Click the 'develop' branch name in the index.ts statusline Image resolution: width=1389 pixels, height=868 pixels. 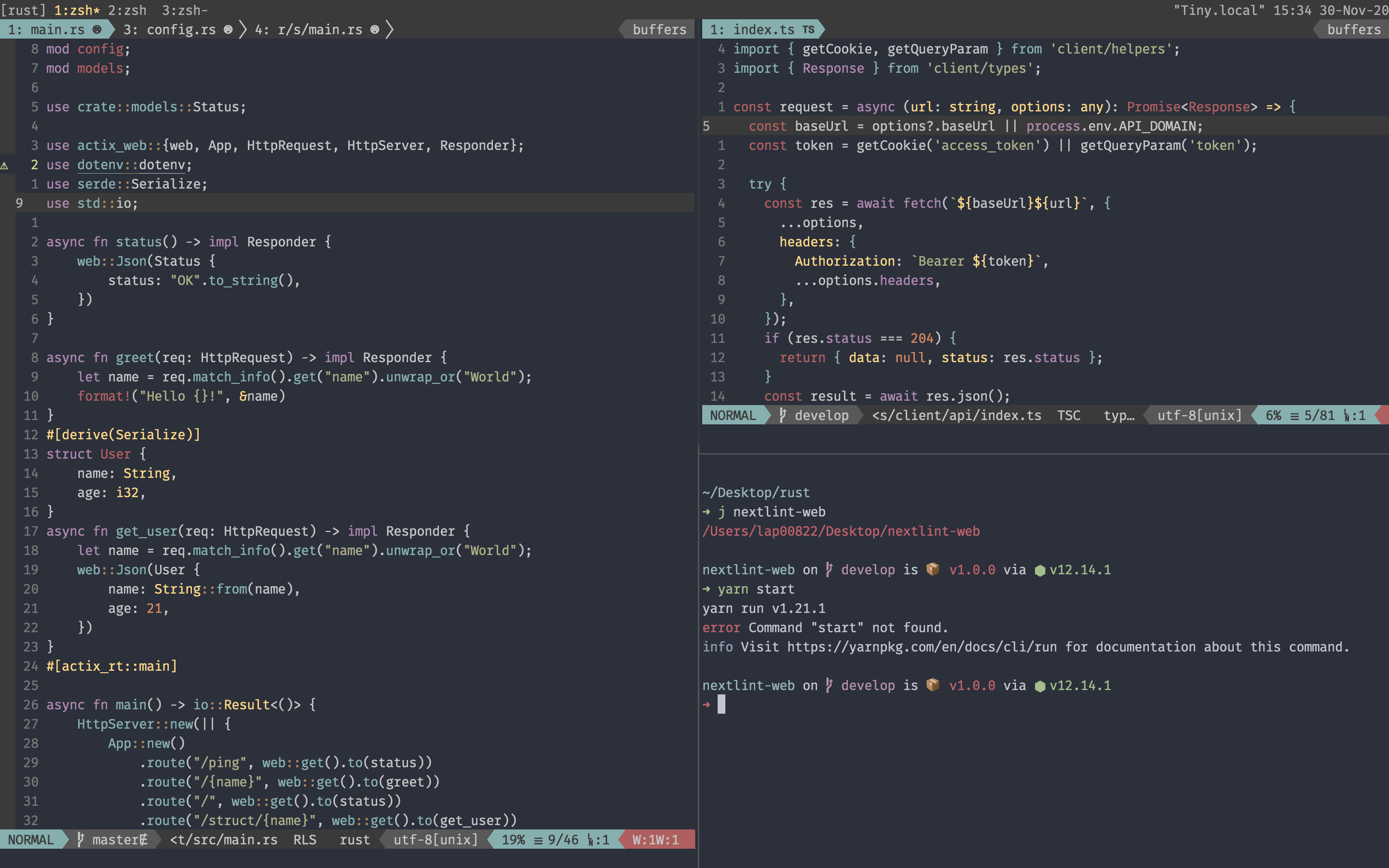(x=821, y=415)
